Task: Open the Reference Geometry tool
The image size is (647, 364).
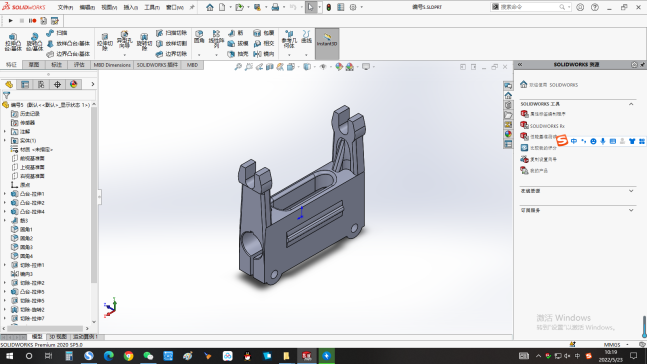Action: click(289, 40)
